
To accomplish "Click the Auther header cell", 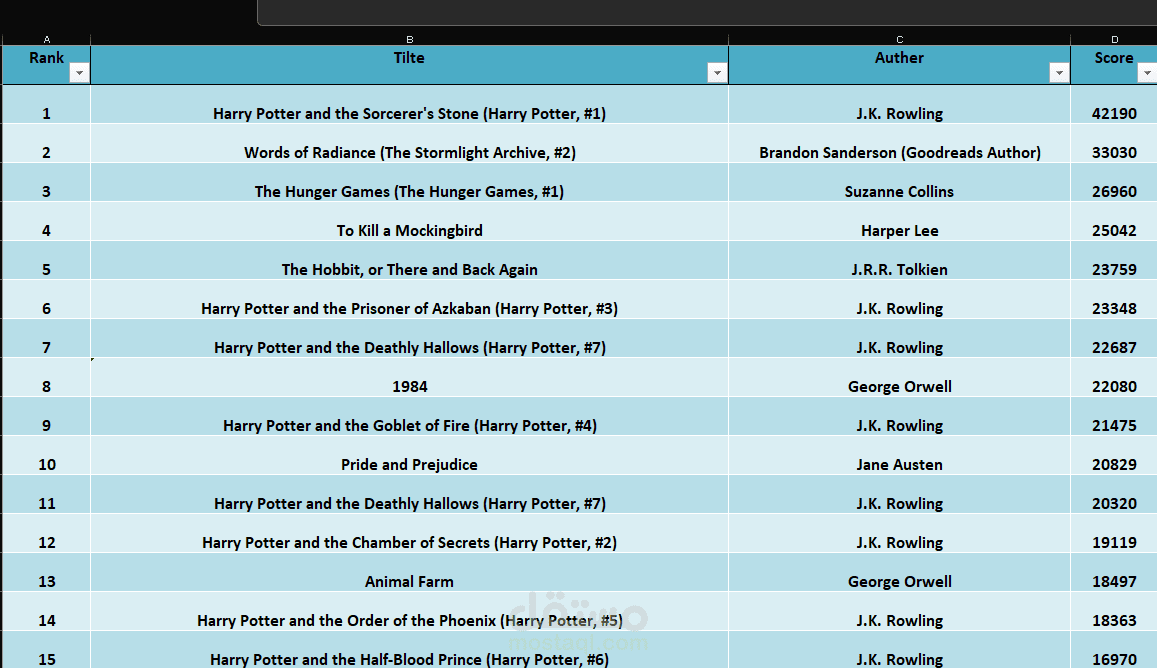I will point(899,65).
